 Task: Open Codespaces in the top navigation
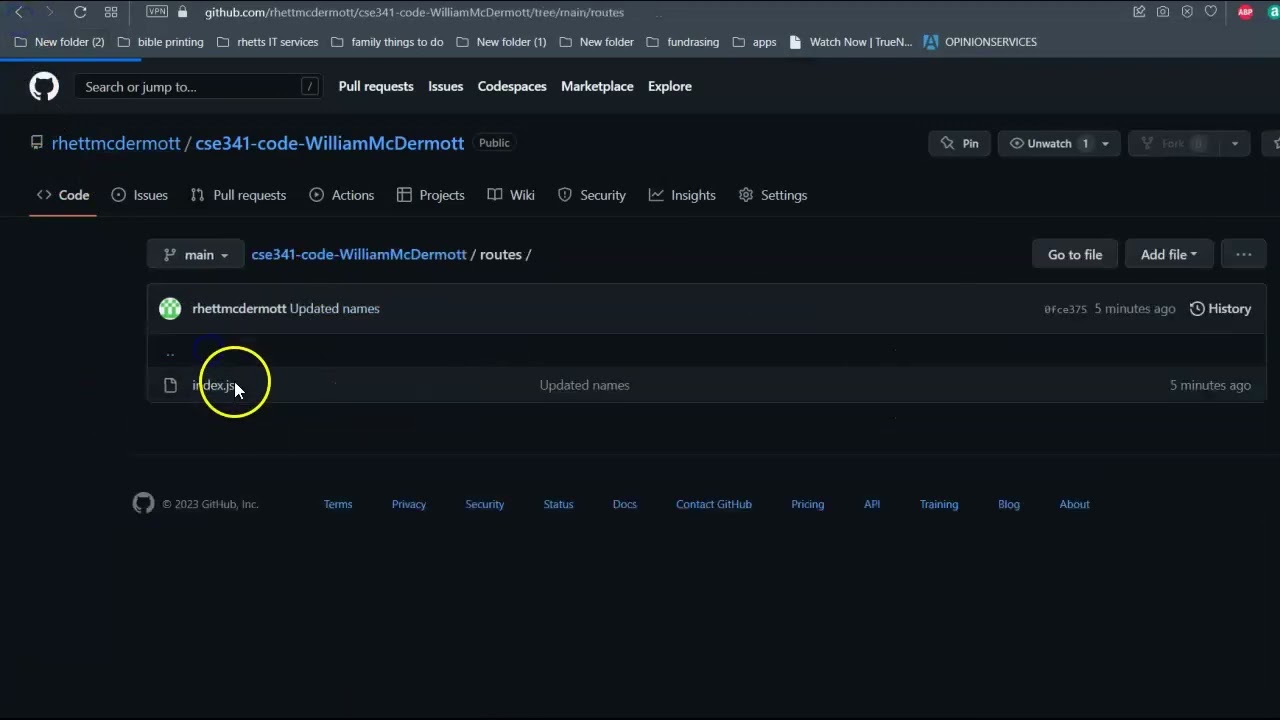pos(512,86)
